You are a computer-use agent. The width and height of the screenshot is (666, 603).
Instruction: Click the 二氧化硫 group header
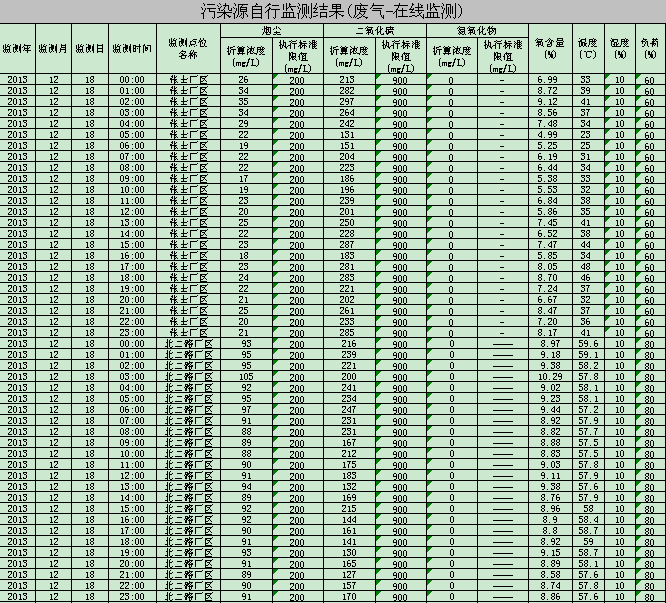click(x=375, y=31)
